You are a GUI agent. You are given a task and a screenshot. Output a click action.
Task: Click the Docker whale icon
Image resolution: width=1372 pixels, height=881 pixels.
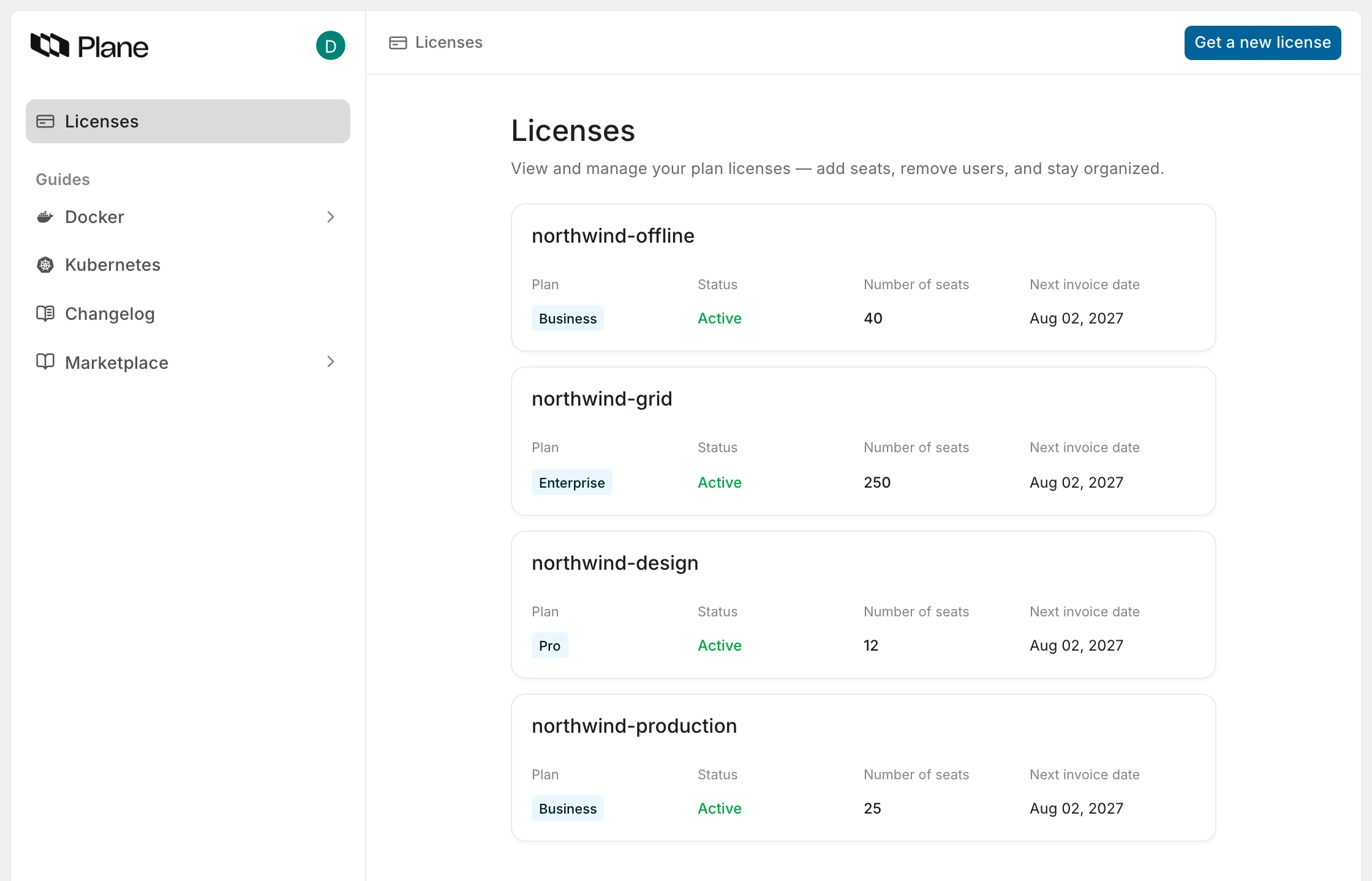pos(45,217)
